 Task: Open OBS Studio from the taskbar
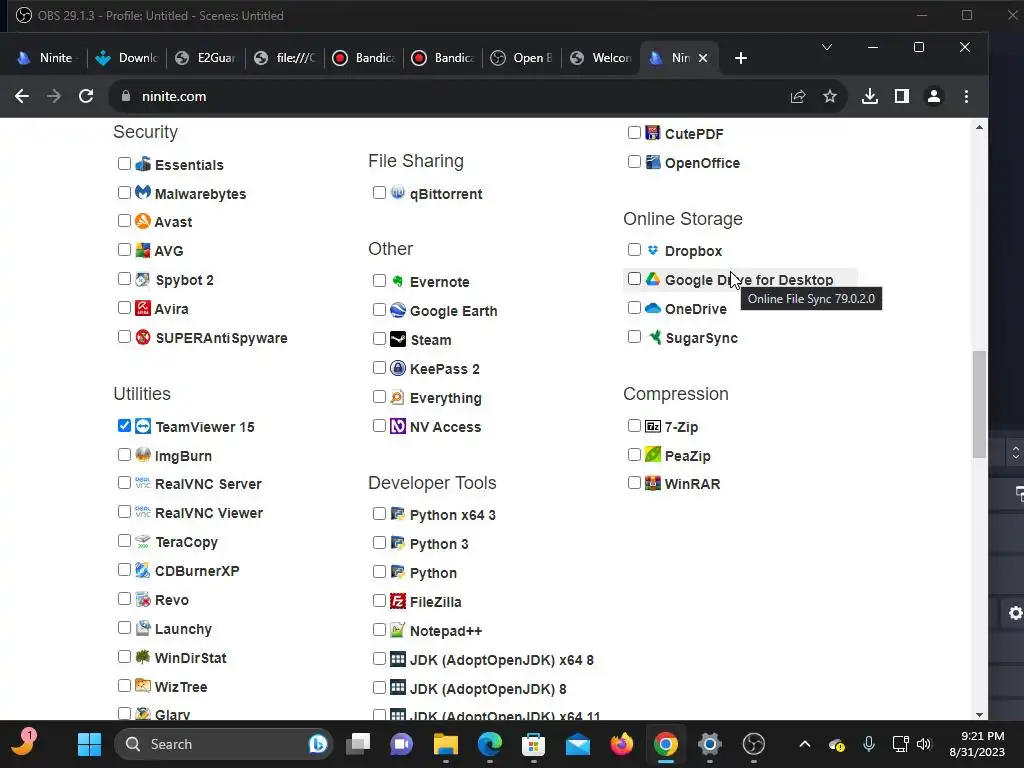click(x=754, y=744)
